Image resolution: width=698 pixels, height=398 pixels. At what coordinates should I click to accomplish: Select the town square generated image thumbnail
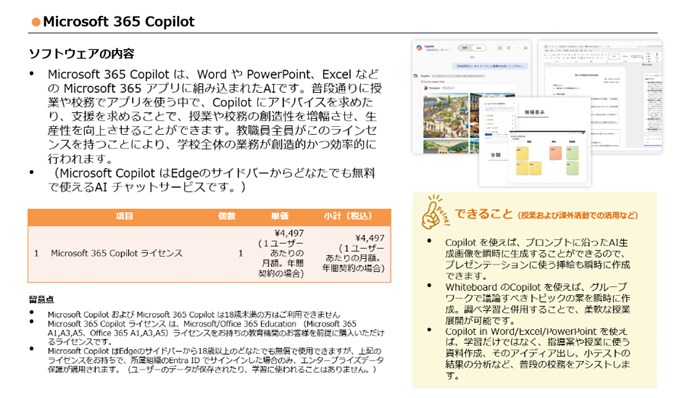446,115
